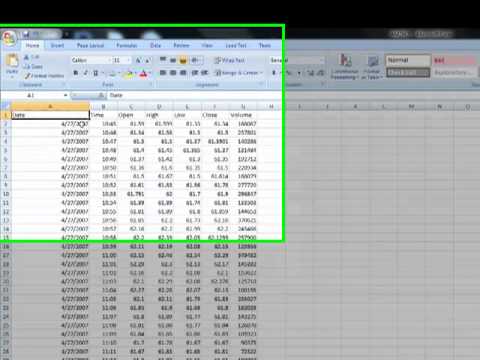Open the font size 11 dropdown
Image resolution: width=480 pixels, height=360 pixels.
click(129, 60)
